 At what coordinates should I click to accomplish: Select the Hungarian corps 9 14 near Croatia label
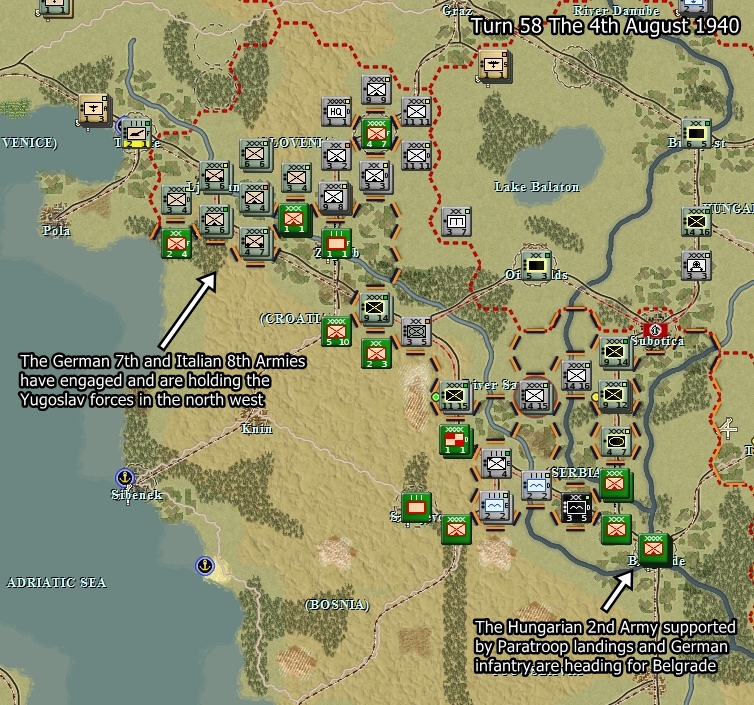click(x=375, y=308)
